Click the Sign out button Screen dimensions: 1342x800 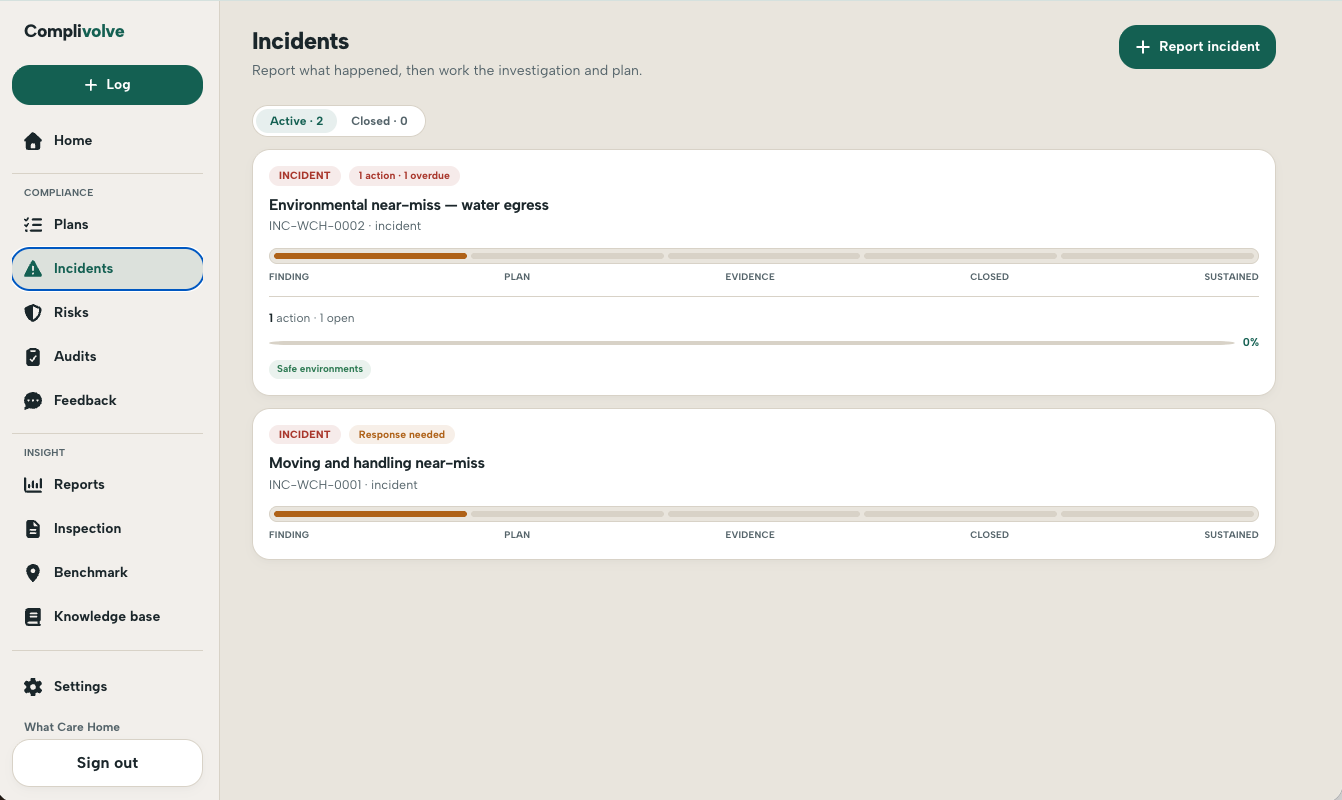(x=107, y=763)
